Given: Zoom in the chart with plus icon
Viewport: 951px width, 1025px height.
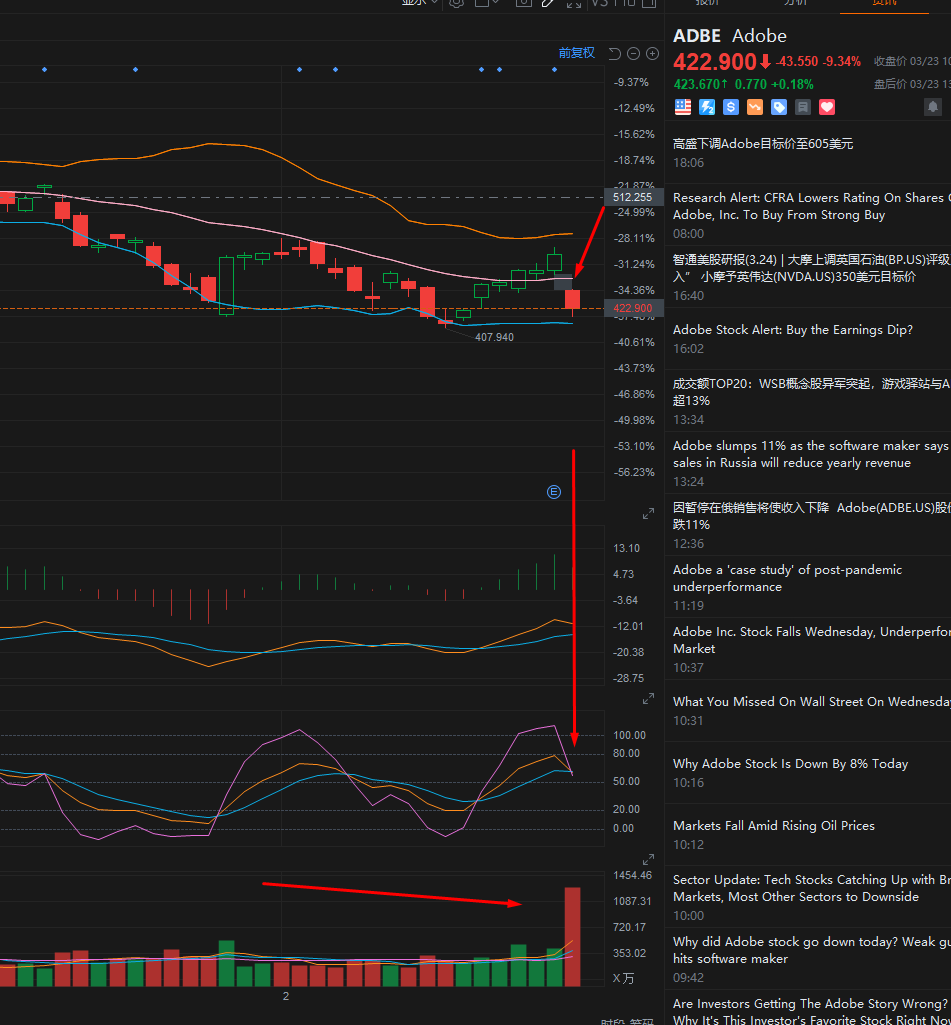Looking at the screenshot, I should point(652,54).
